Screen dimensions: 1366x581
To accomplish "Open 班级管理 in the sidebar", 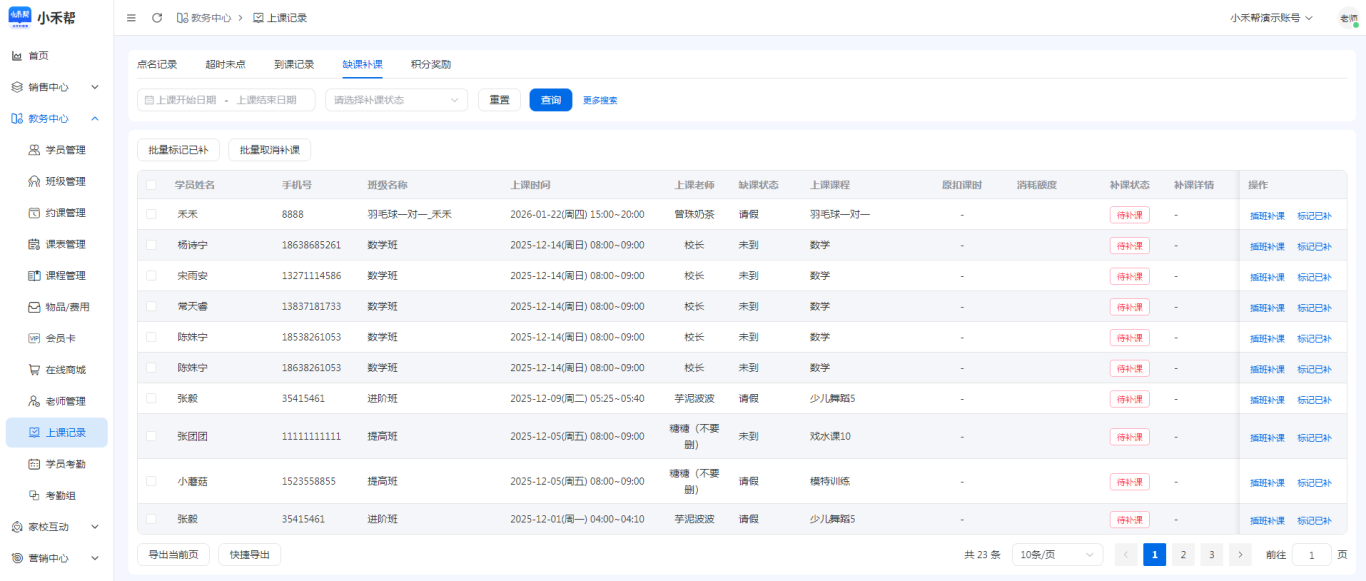I will (x=66, y=181).
